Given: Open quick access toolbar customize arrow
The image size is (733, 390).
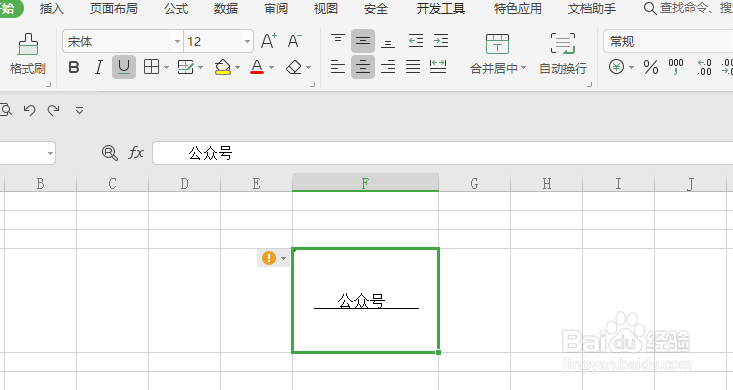Looking at the screenshot, I should pos(79,110).
